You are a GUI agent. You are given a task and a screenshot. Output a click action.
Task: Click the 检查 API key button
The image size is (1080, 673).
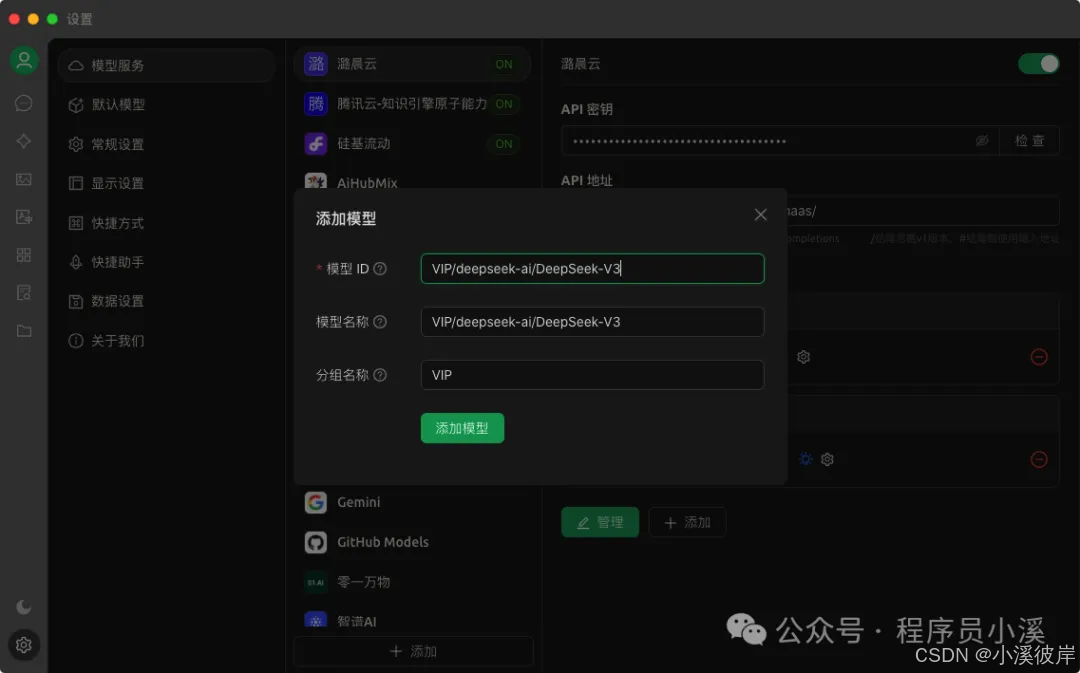point(1029,141)
